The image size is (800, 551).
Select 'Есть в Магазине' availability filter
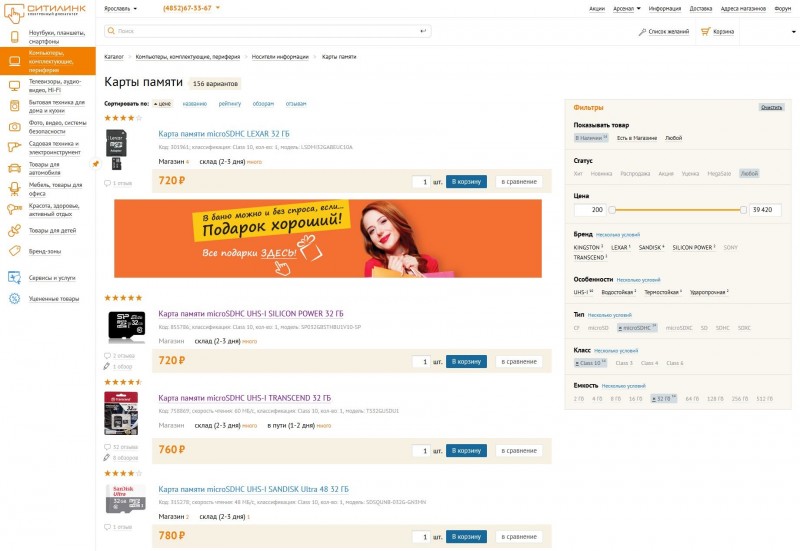(637, 138)
